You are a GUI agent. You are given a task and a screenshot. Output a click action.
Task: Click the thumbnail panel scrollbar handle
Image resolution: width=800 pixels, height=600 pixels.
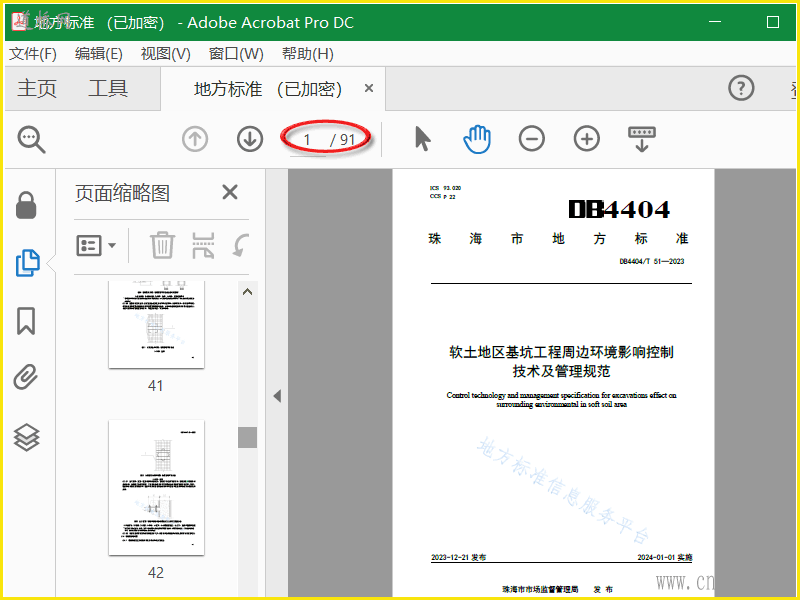coord(247,437)
